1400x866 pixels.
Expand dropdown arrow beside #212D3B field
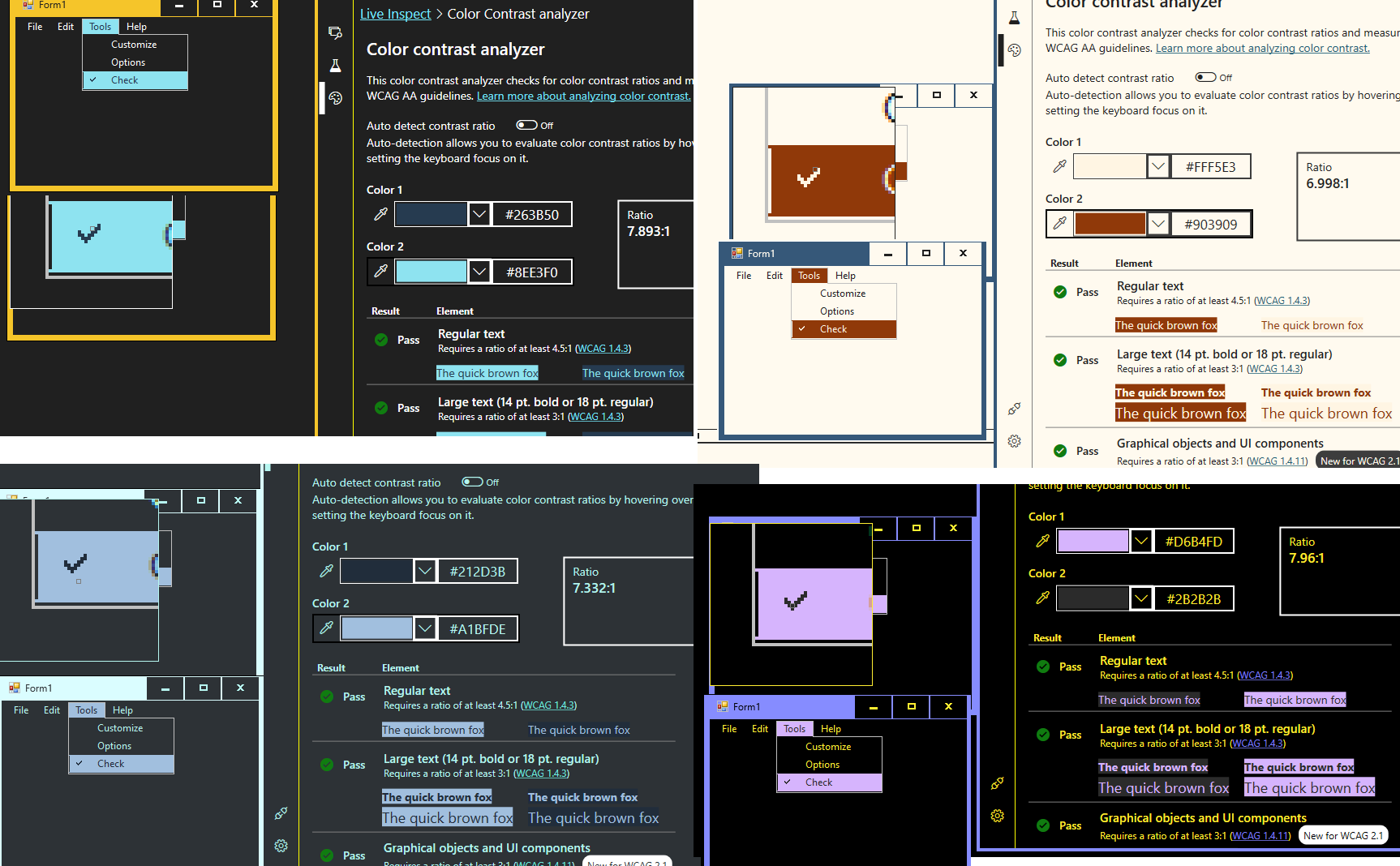(x=425, y=571)
